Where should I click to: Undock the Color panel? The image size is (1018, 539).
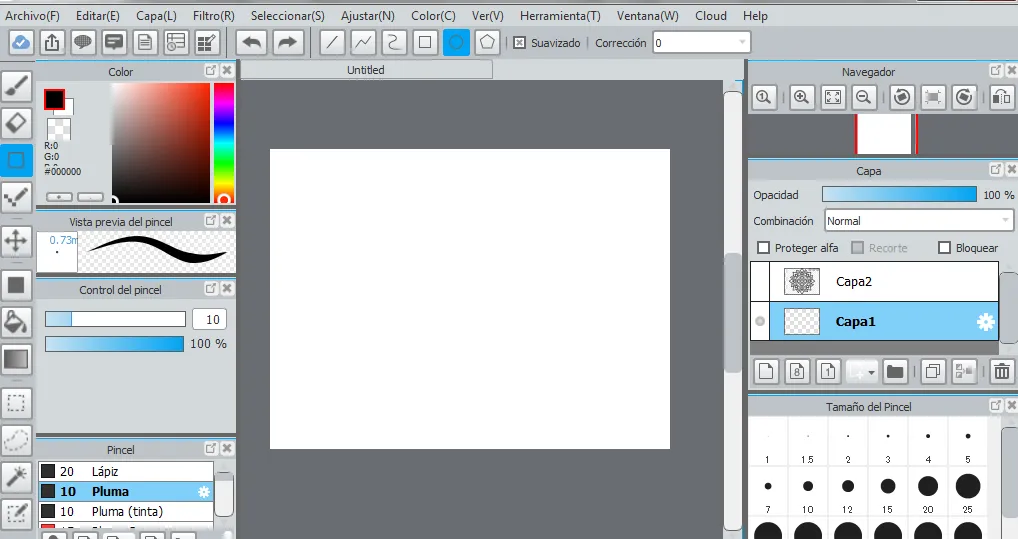click(x=211, y=70)
